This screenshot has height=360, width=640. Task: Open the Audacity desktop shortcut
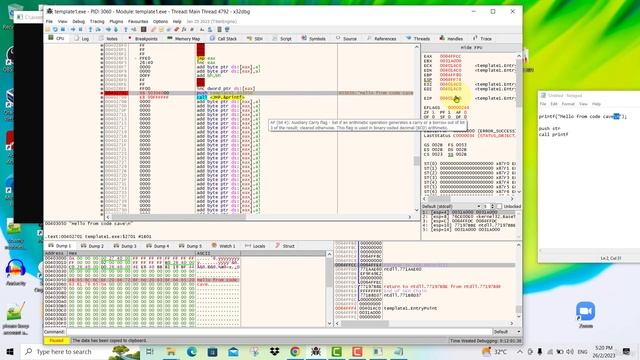click(x=16, y=272)
